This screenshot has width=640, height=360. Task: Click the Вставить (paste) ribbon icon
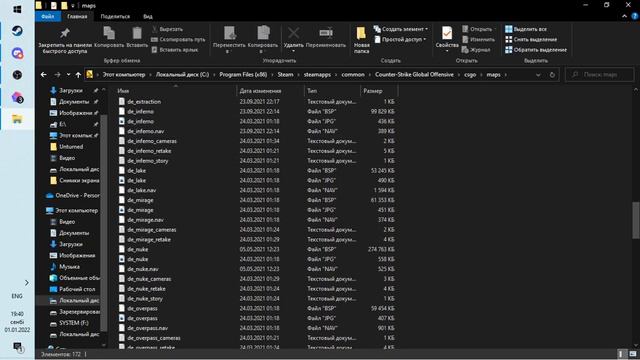(137, 33)
